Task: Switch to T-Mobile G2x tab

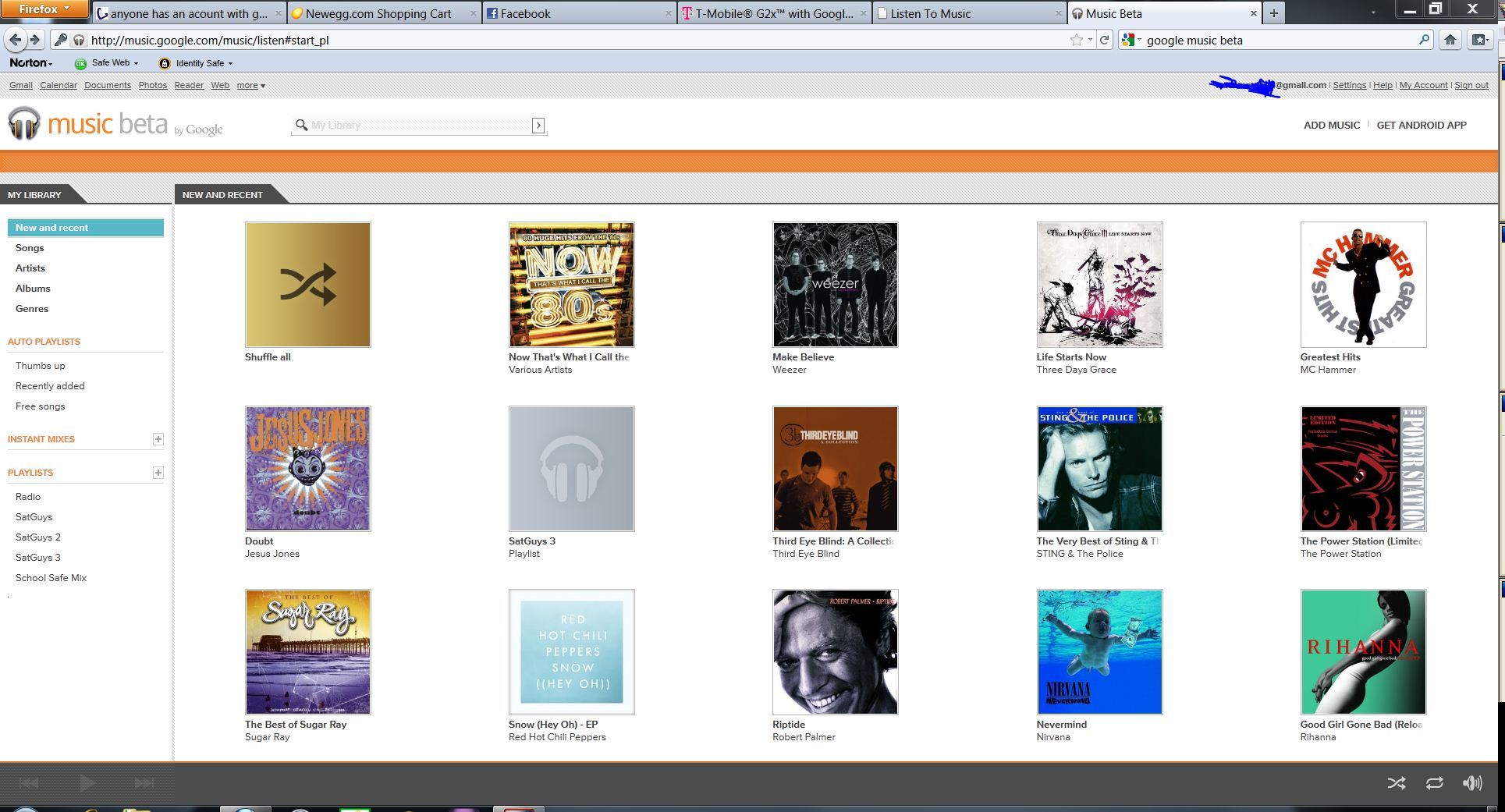Action: pos(774,13)
